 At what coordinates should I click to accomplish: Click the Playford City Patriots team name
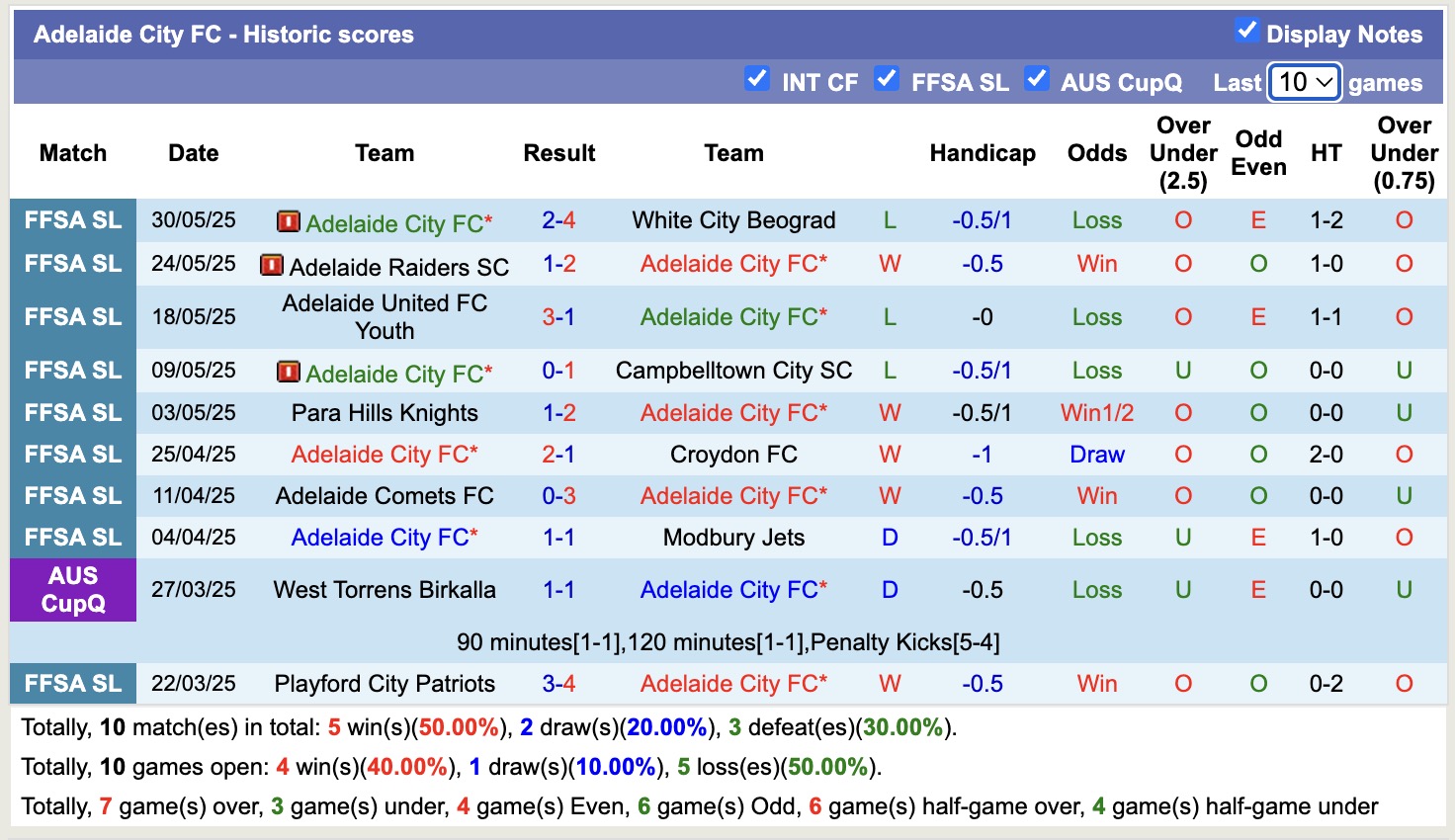[x=384, y=683]
